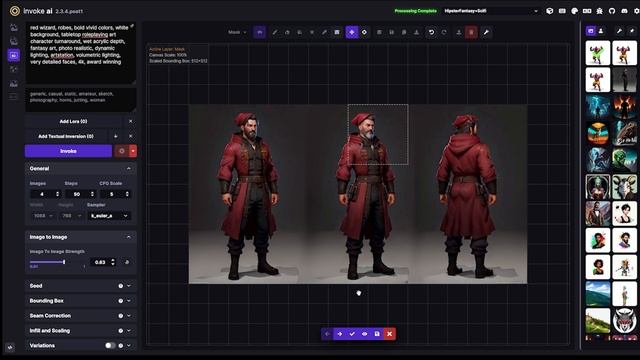The height and width of the screenshot is (360, 640).
Task: Accept the staged image with checkmark
Action: [352, 334]
